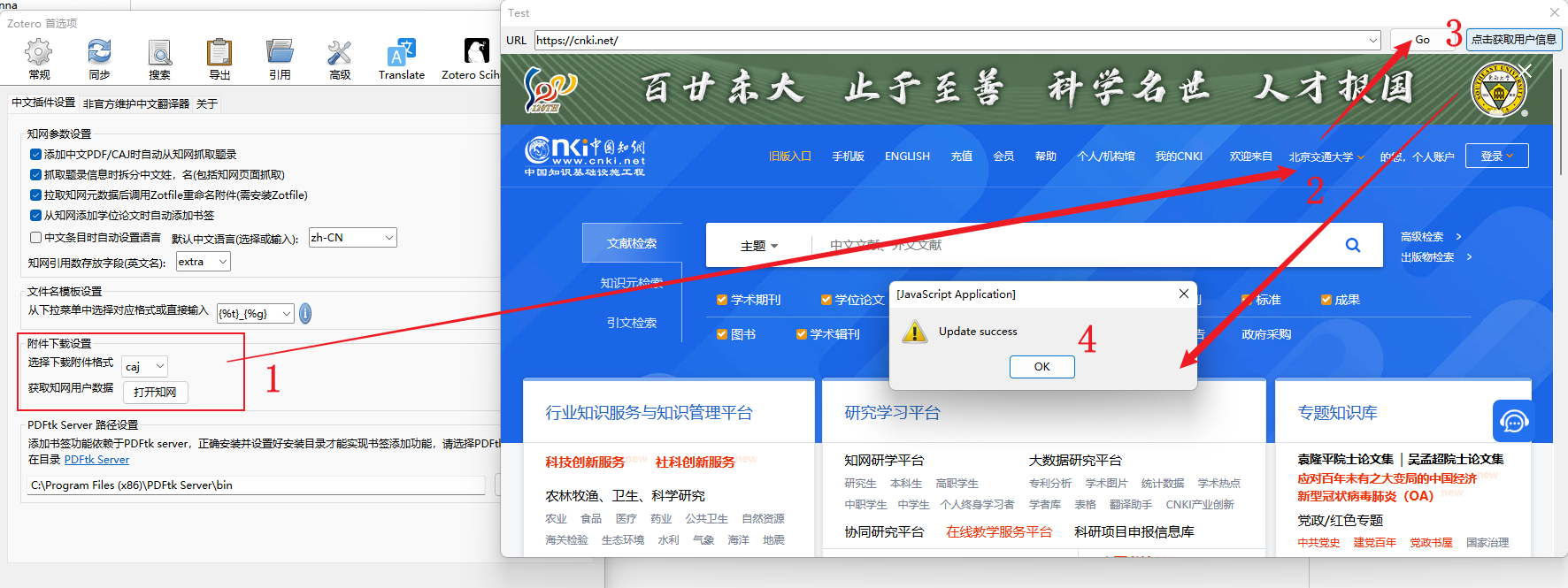Toggle the 学术辑刊 checkbox
1568x588 pixels.
(802, 334)
